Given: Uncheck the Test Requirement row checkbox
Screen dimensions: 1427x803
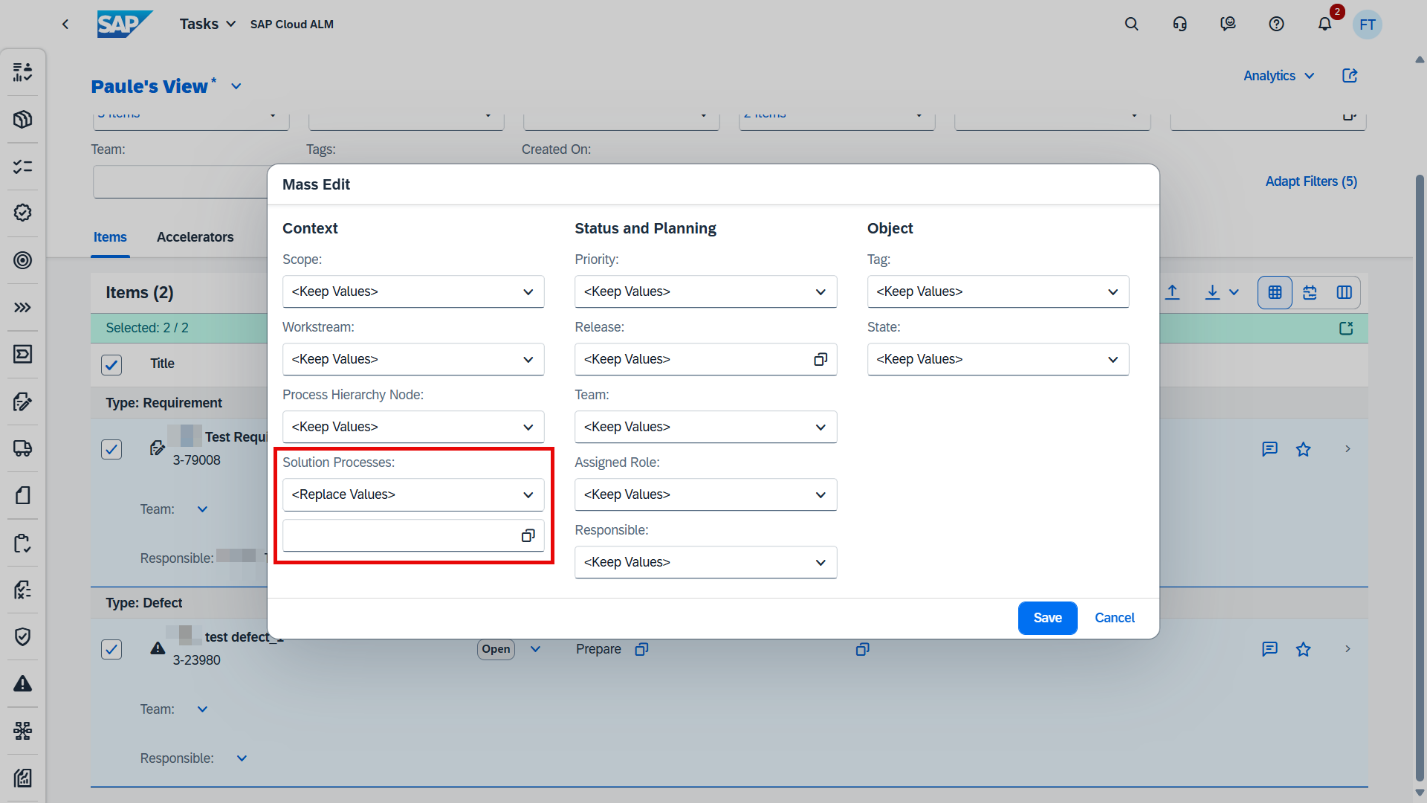Looking at the screenshot, I should (112, 449).
